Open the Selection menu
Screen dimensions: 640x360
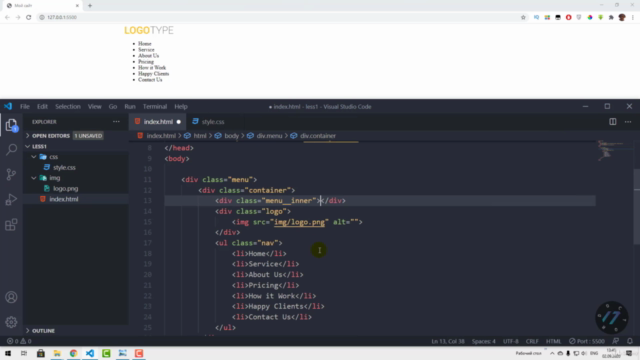pyautogui.click(x=68, y=107)
